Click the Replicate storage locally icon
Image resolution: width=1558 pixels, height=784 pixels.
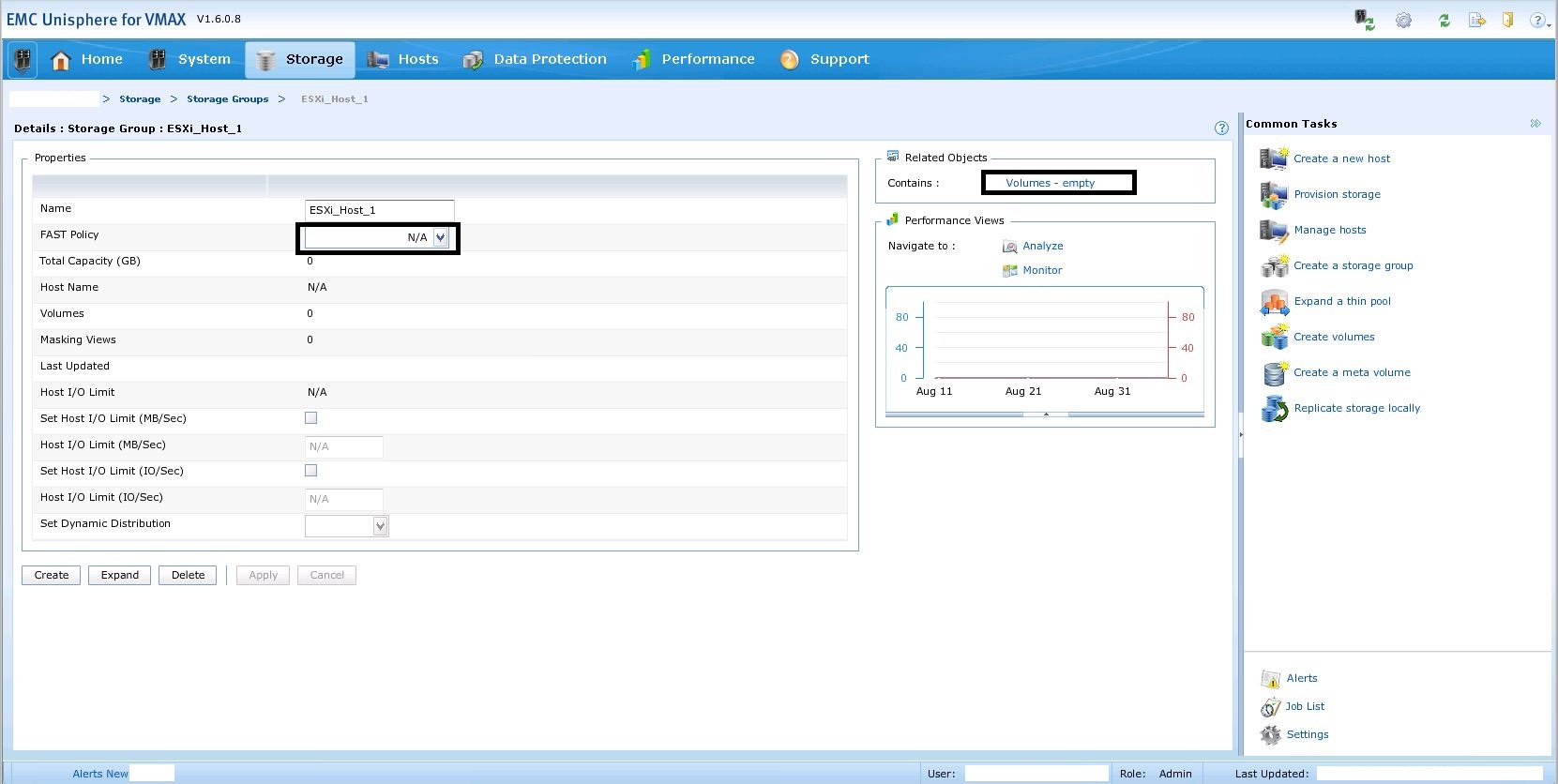click(x=1274, y=409)
